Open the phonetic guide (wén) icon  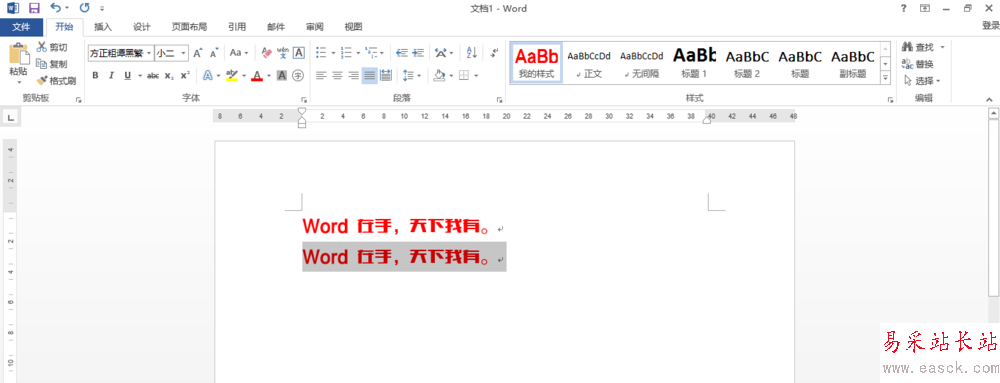tap(283, 53)
